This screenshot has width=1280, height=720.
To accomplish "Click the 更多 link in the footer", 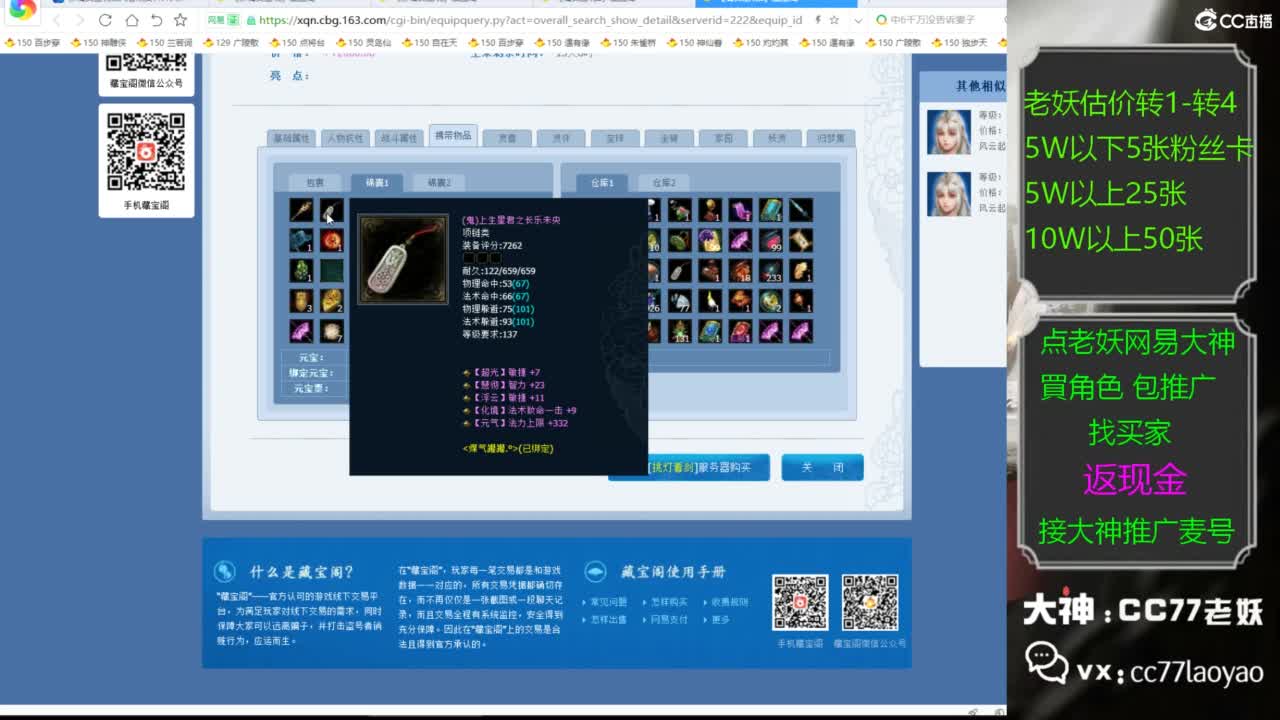I will point(721,620).
